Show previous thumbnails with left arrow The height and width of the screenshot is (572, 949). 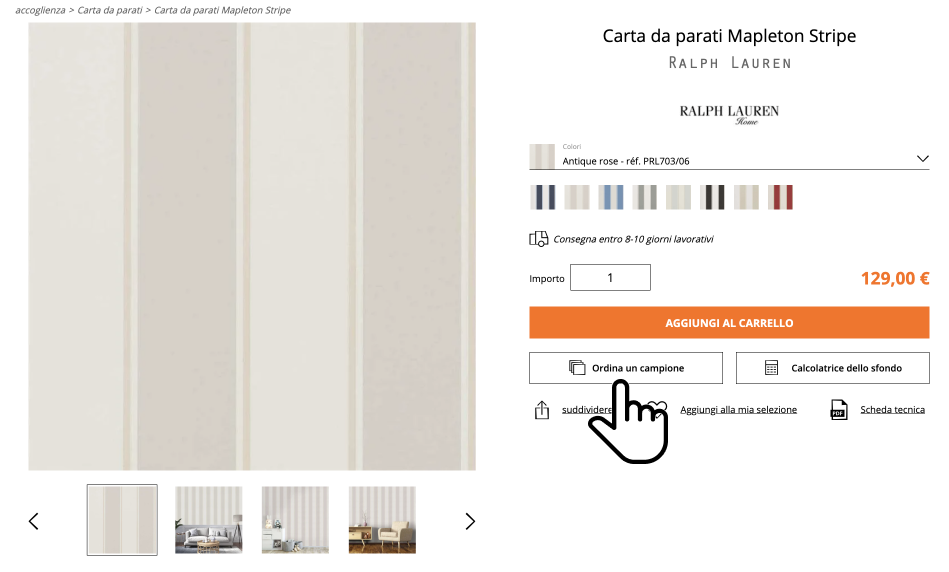pyautogui.click(x=34, y=521)
